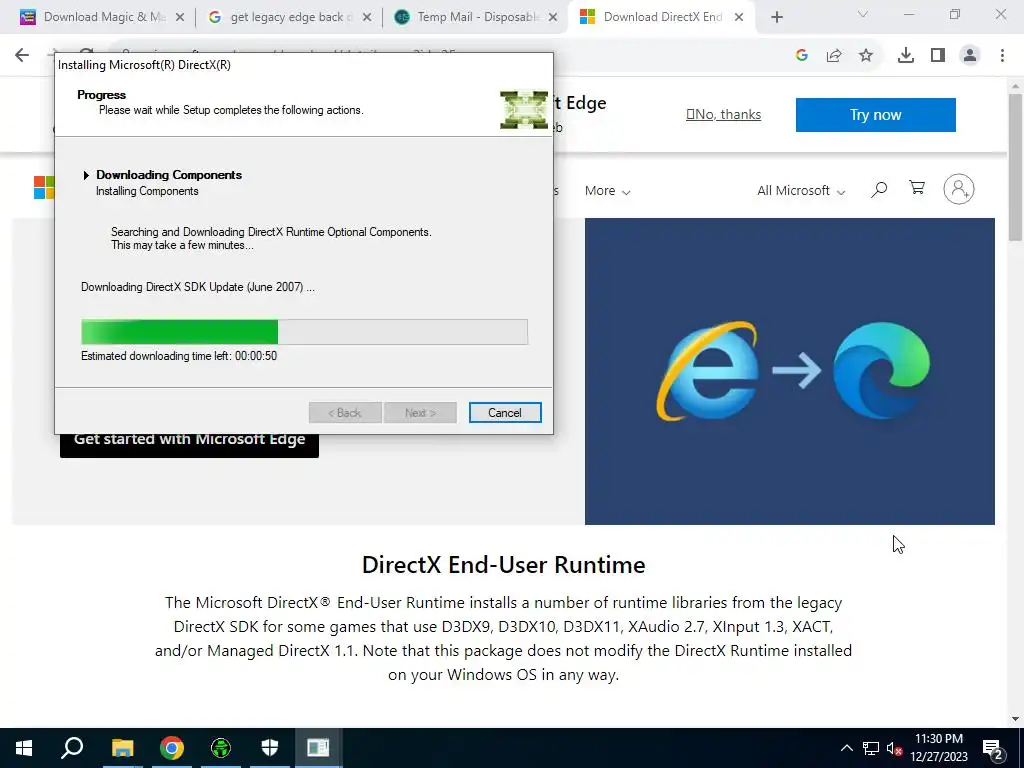Close the Temp Mail tab

coord(553,17)
